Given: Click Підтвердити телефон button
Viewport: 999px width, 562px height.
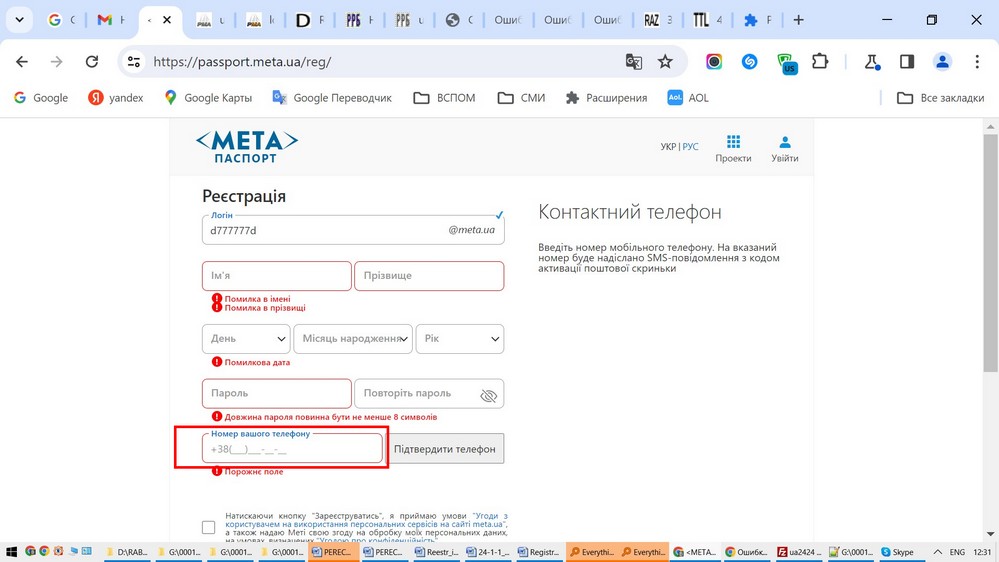Looking at the screenshot, I should tap(445, 449).
